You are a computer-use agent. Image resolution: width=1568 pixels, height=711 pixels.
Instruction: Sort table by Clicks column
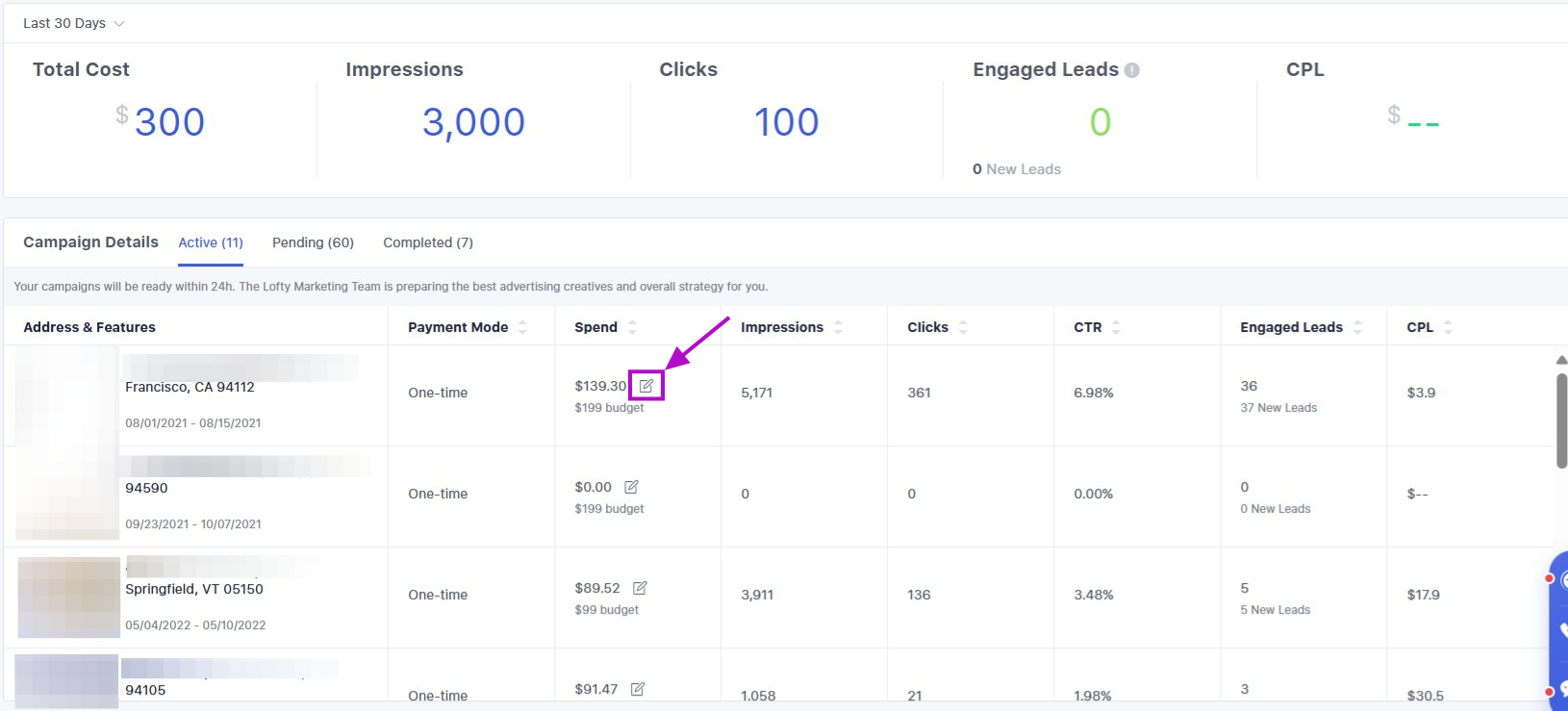(x=963, y=327)
